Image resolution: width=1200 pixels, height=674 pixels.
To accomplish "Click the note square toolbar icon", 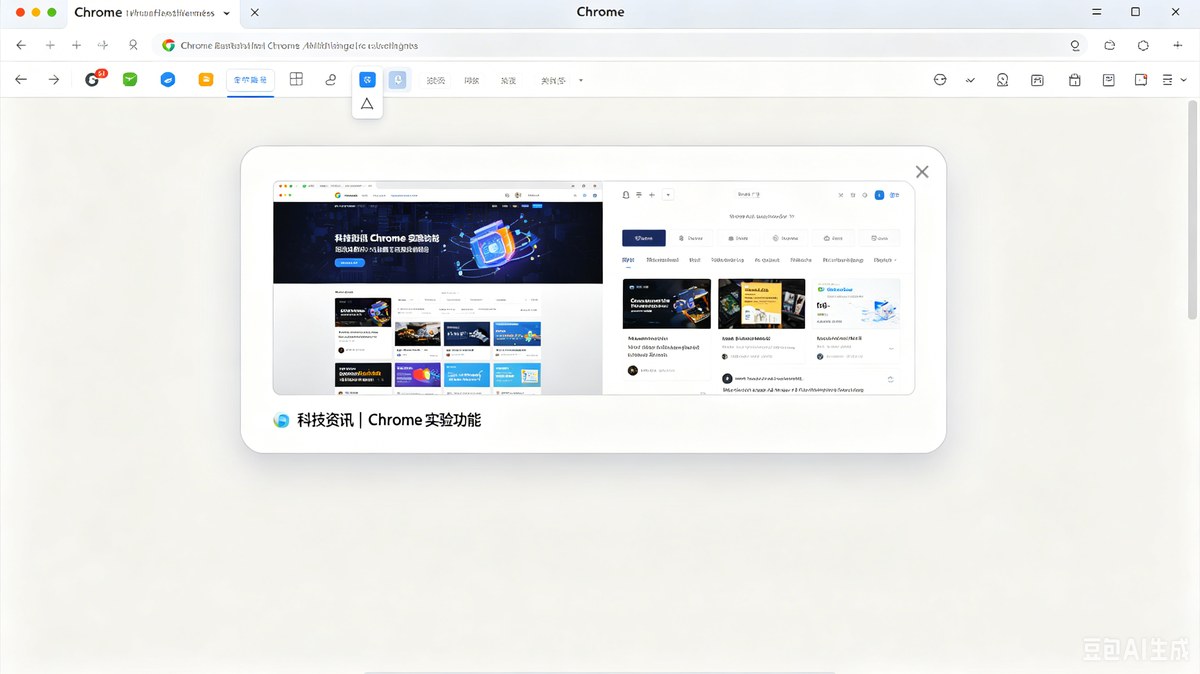I will pyautogui.click(x=1109, y=80).
